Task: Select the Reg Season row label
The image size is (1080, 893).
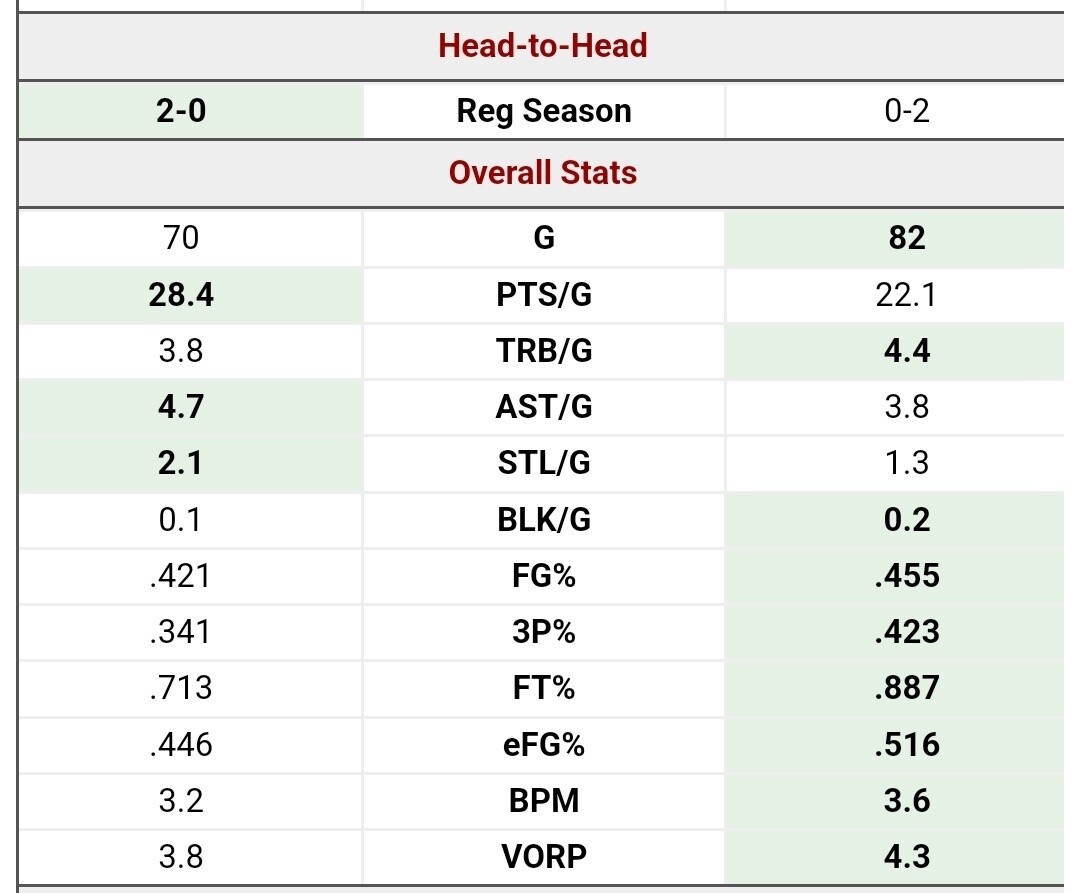Action: click(543, 110)
